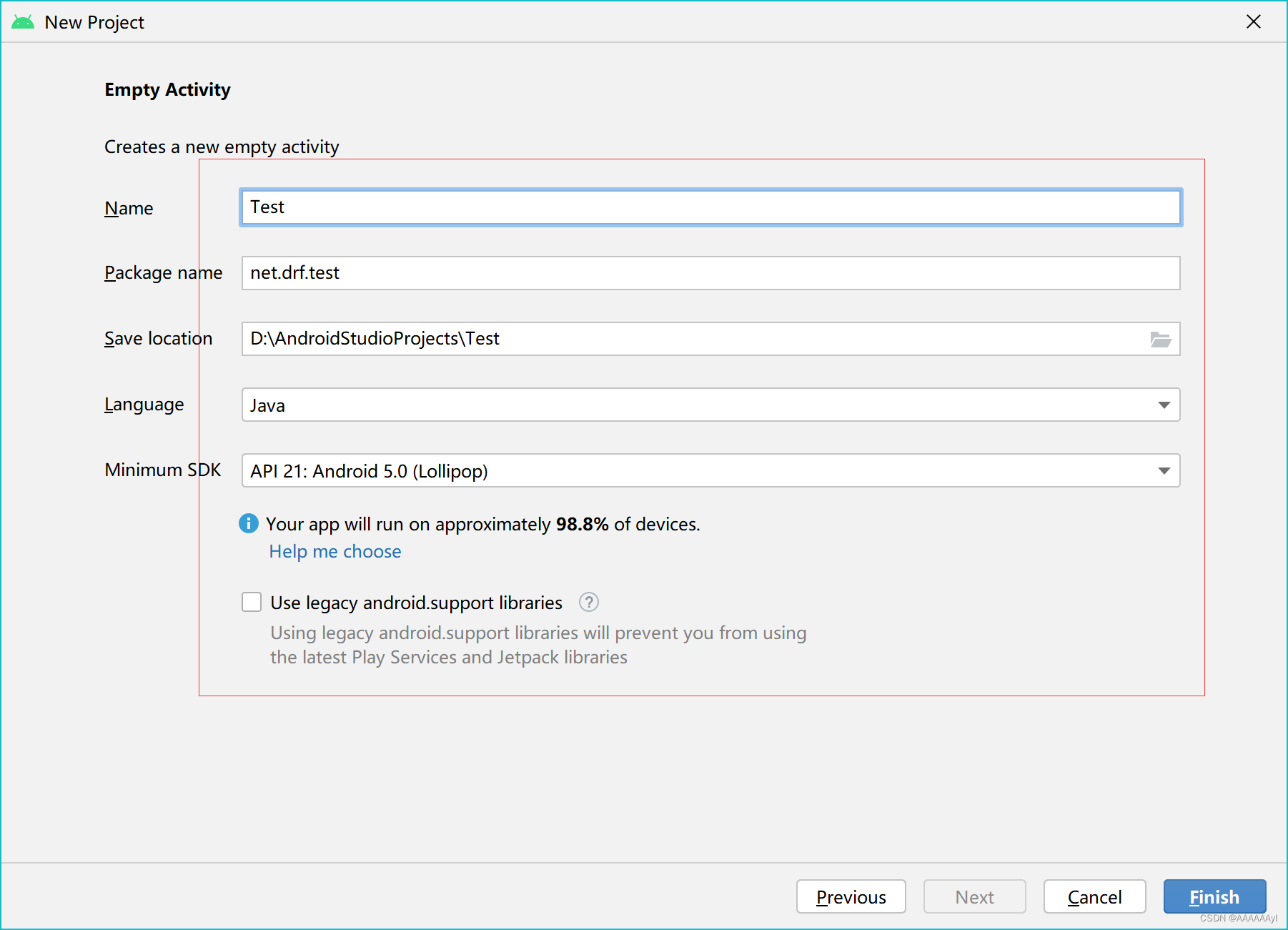Click the New Project window title

[x=94, y=22]
